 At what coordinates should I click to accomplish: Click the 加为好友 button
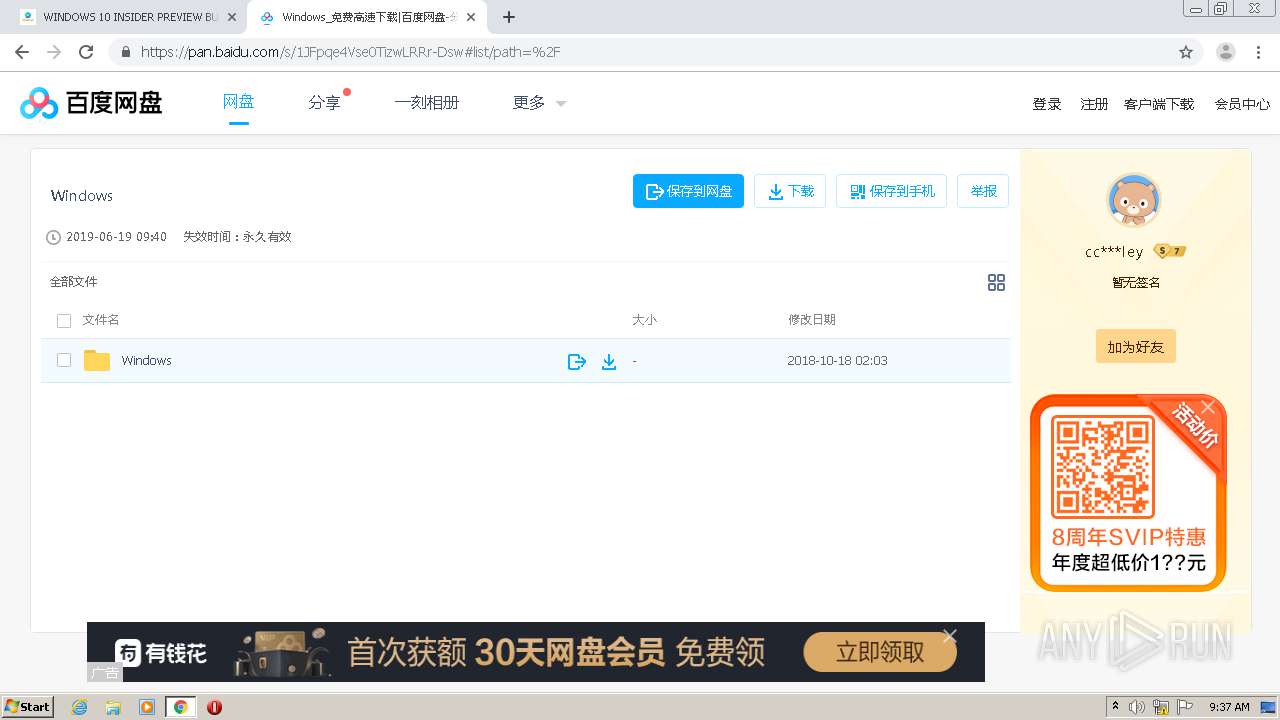(1135, 347)
